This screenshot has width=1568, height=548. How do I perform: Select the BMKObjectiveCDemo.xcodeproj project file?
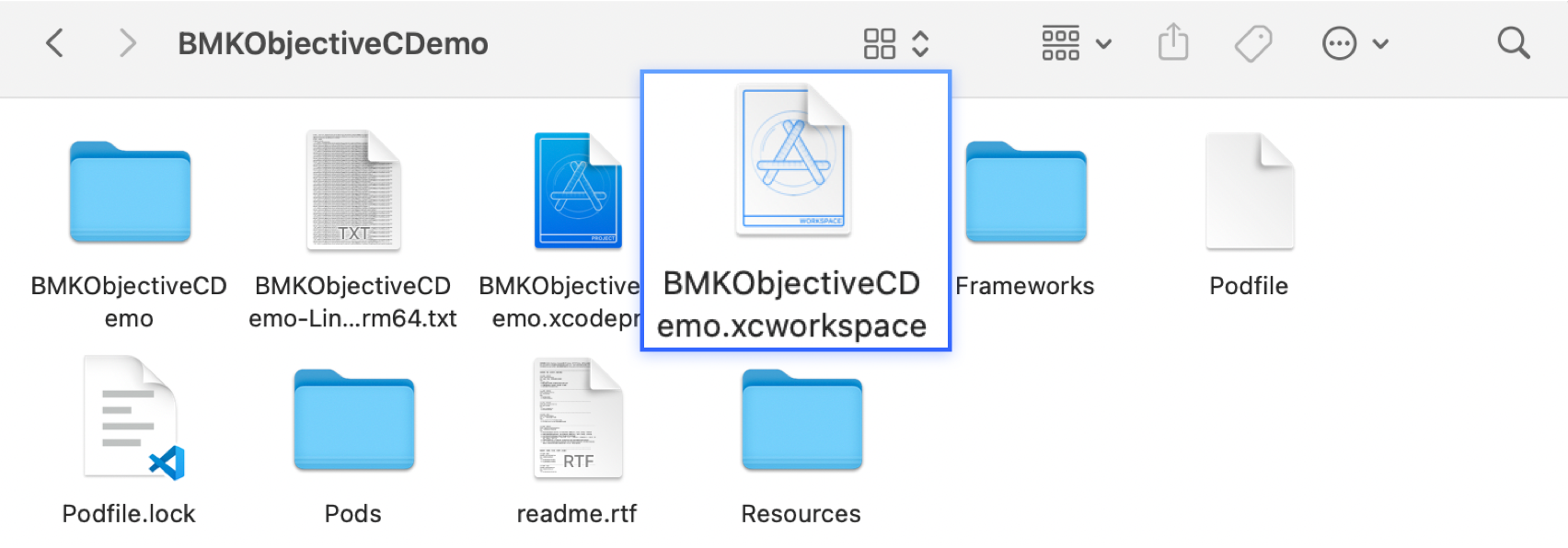578,191
